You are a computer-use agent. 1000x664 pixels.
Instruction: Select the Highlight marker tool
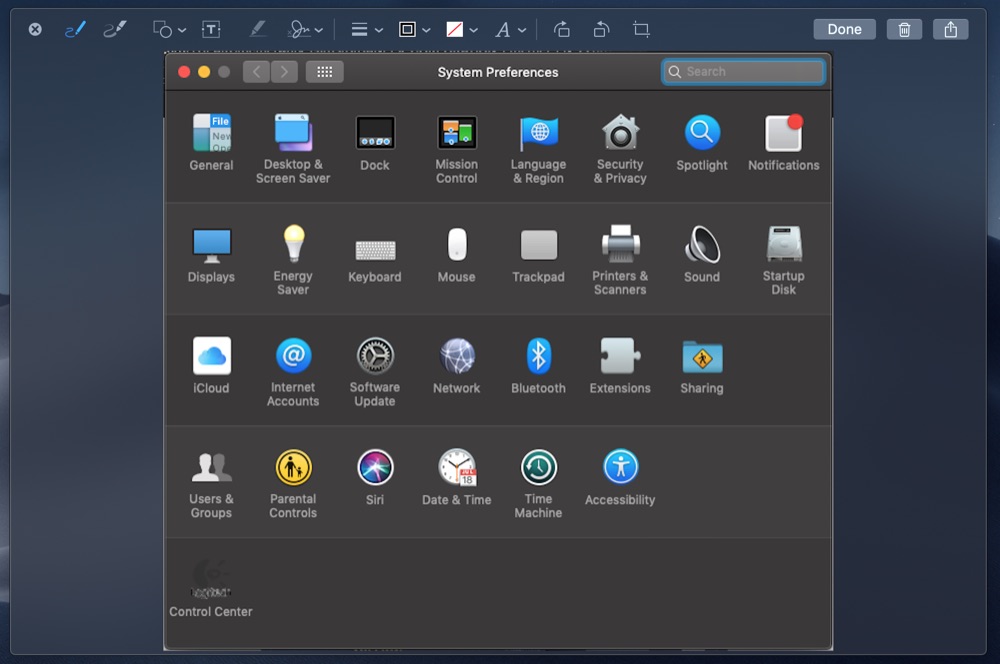258,29
